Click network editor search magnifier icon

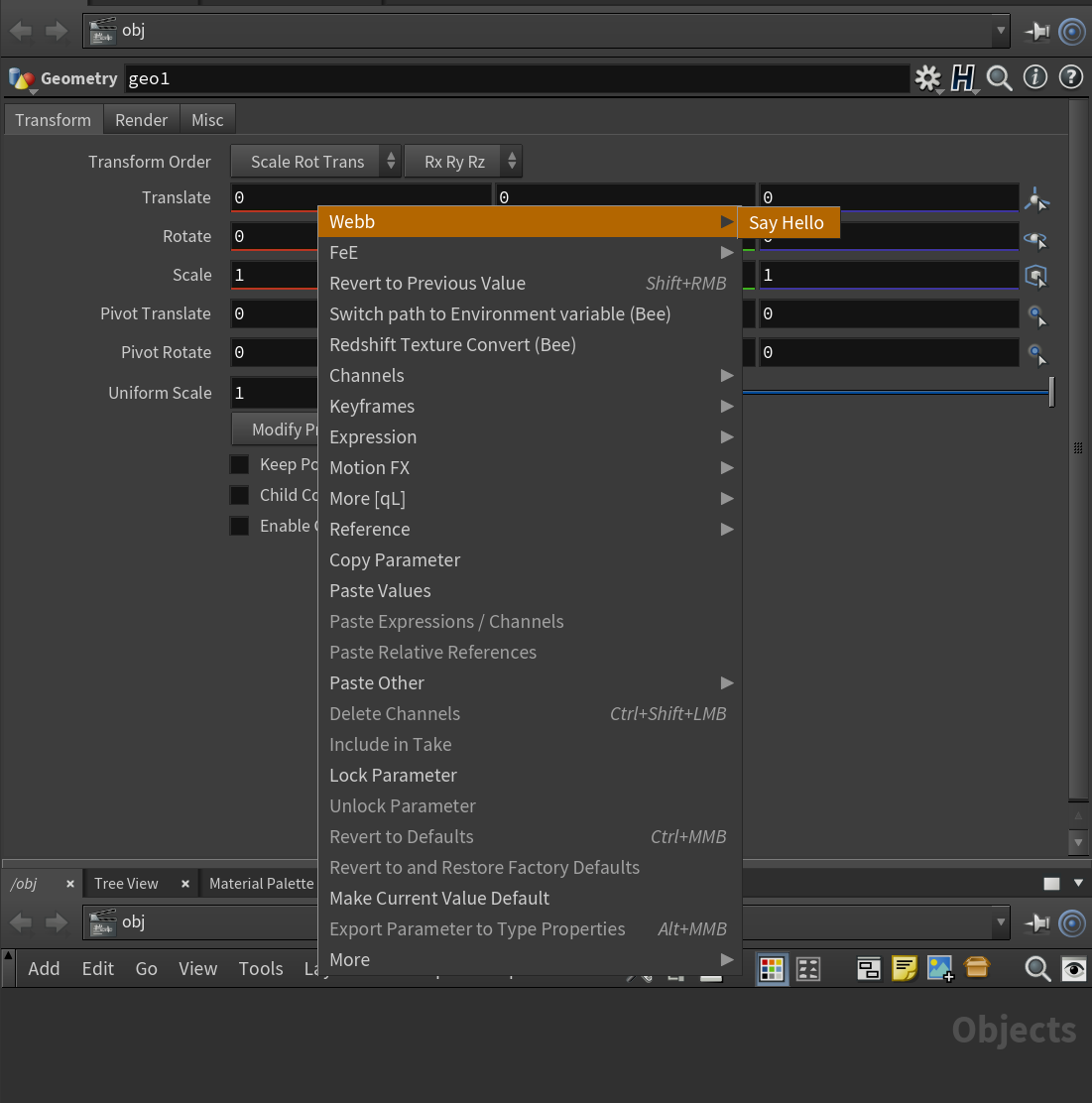[x=1037, y=969]
